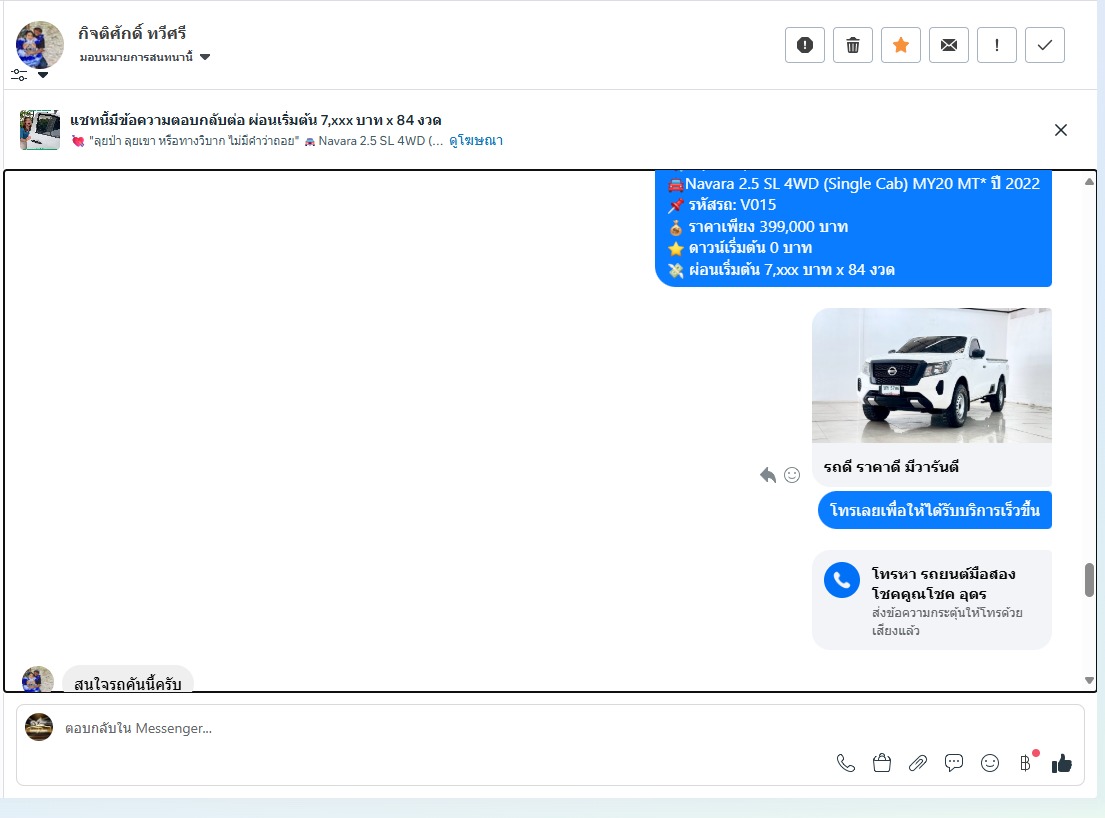Dismiss the ad reply banner
The width and height of the screenshot is (1105, 818).
coord(1061,130)
